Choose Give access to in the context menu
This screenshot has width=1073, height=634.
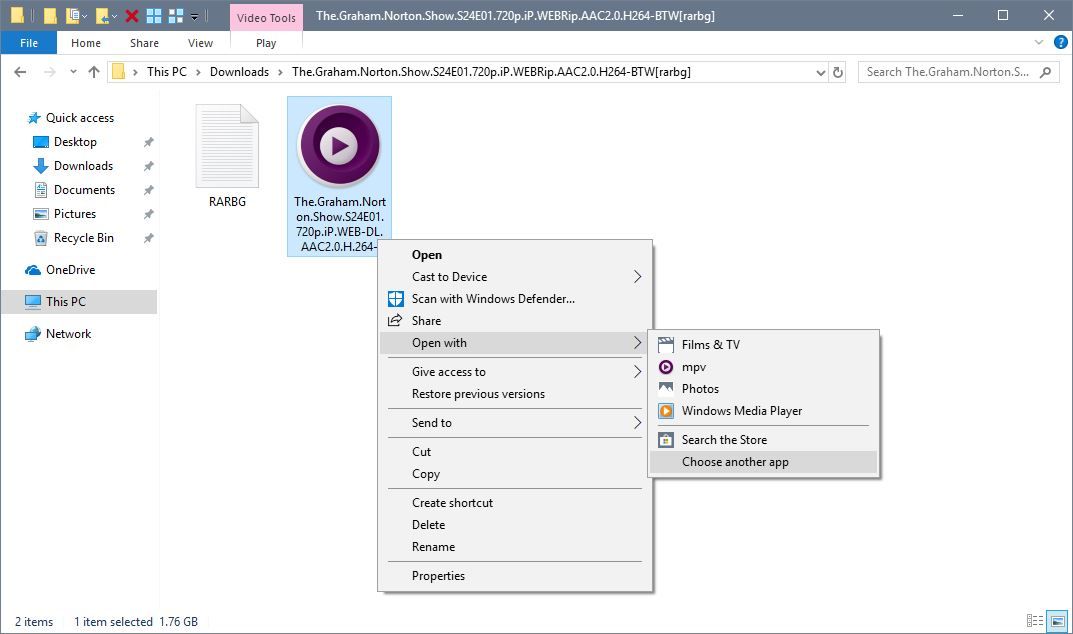point(516,372)
